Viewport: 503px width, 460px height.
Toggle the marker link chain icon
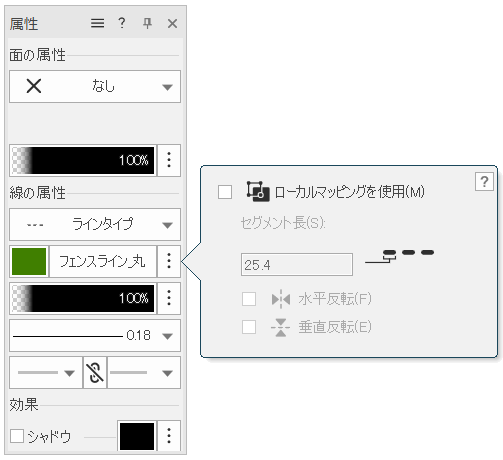(95, 372)
